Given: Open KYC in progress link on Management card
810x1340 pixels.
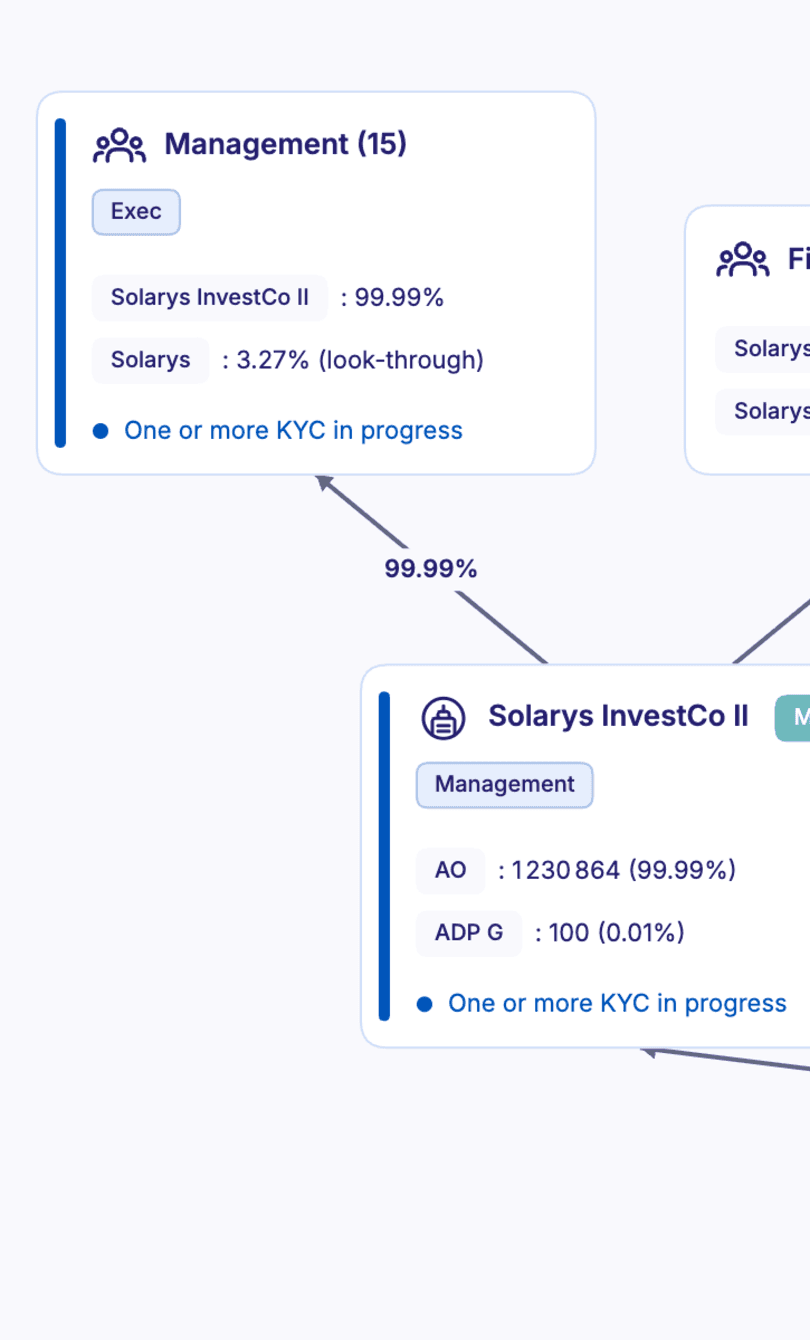Looking at the screenshot, I should 293,430.
